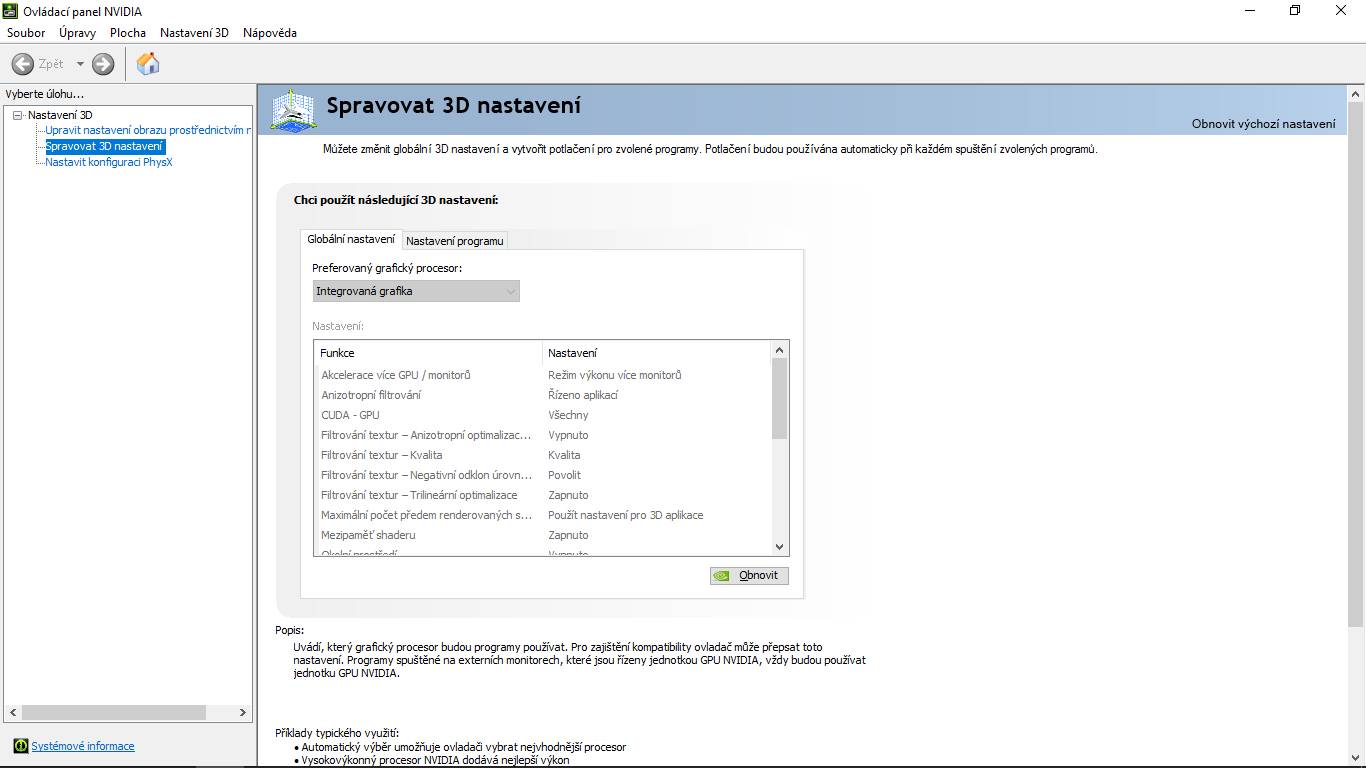1366x768 pixels.
Task: Click Řízeno aplikací value
Action: [583, 395]
